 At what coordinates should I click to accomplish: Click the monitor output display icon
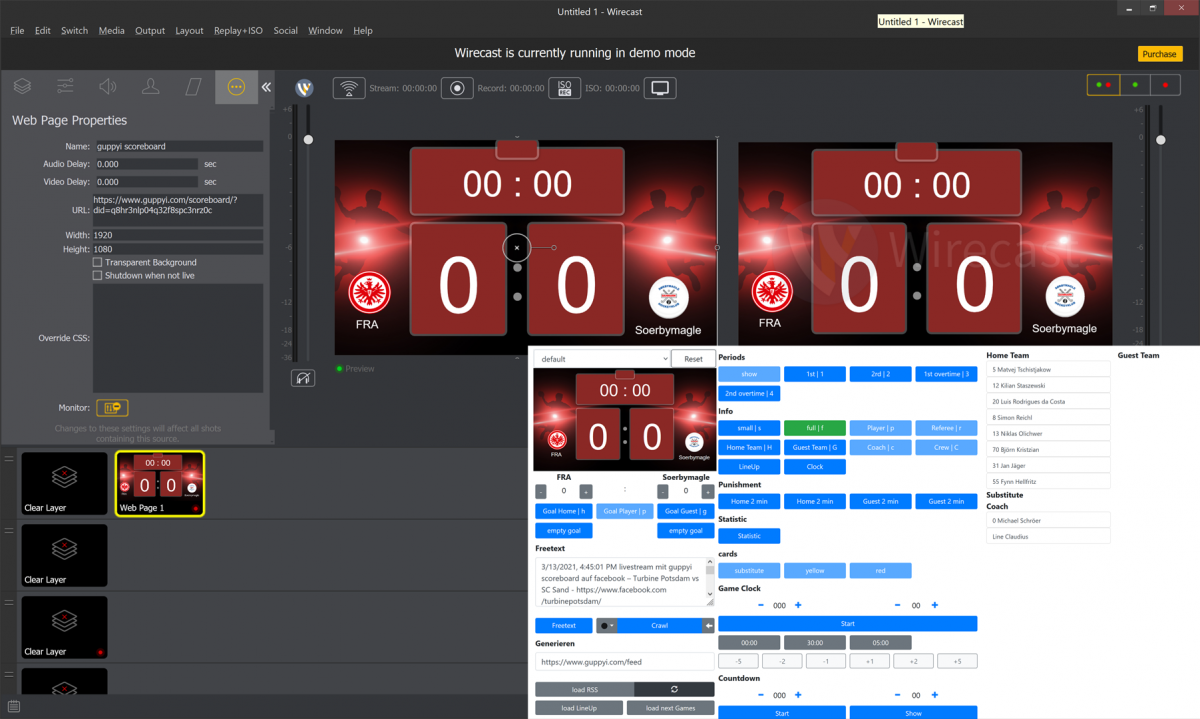pyautogui.click(x=660, y=88)
